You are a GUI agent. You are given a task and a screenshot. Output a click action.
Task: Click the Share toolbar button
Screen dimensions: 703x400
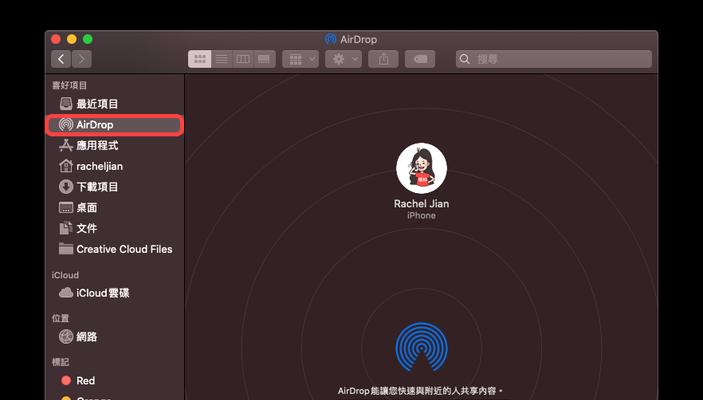[x=383, y=59]
